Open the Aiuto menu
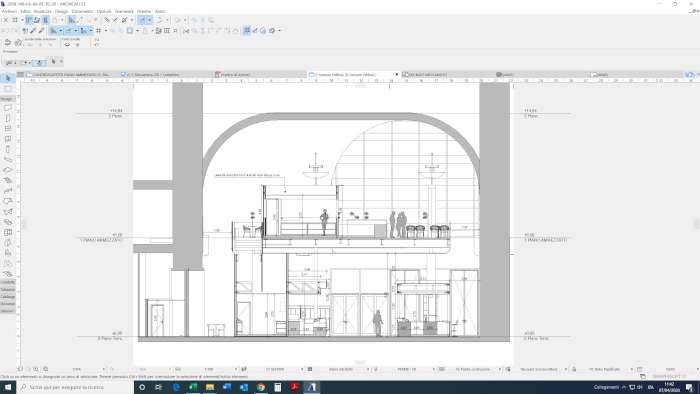 click(x=160, y=11)
